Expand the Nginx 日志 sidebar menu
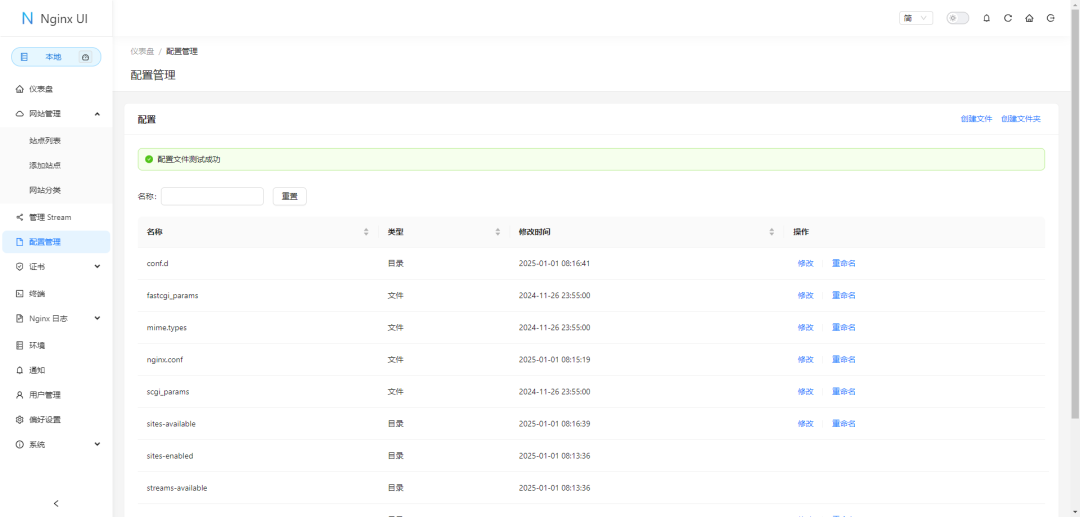The height and width of the screenshot is (517, 1080). pyautogui.click(x=97, y=319)
